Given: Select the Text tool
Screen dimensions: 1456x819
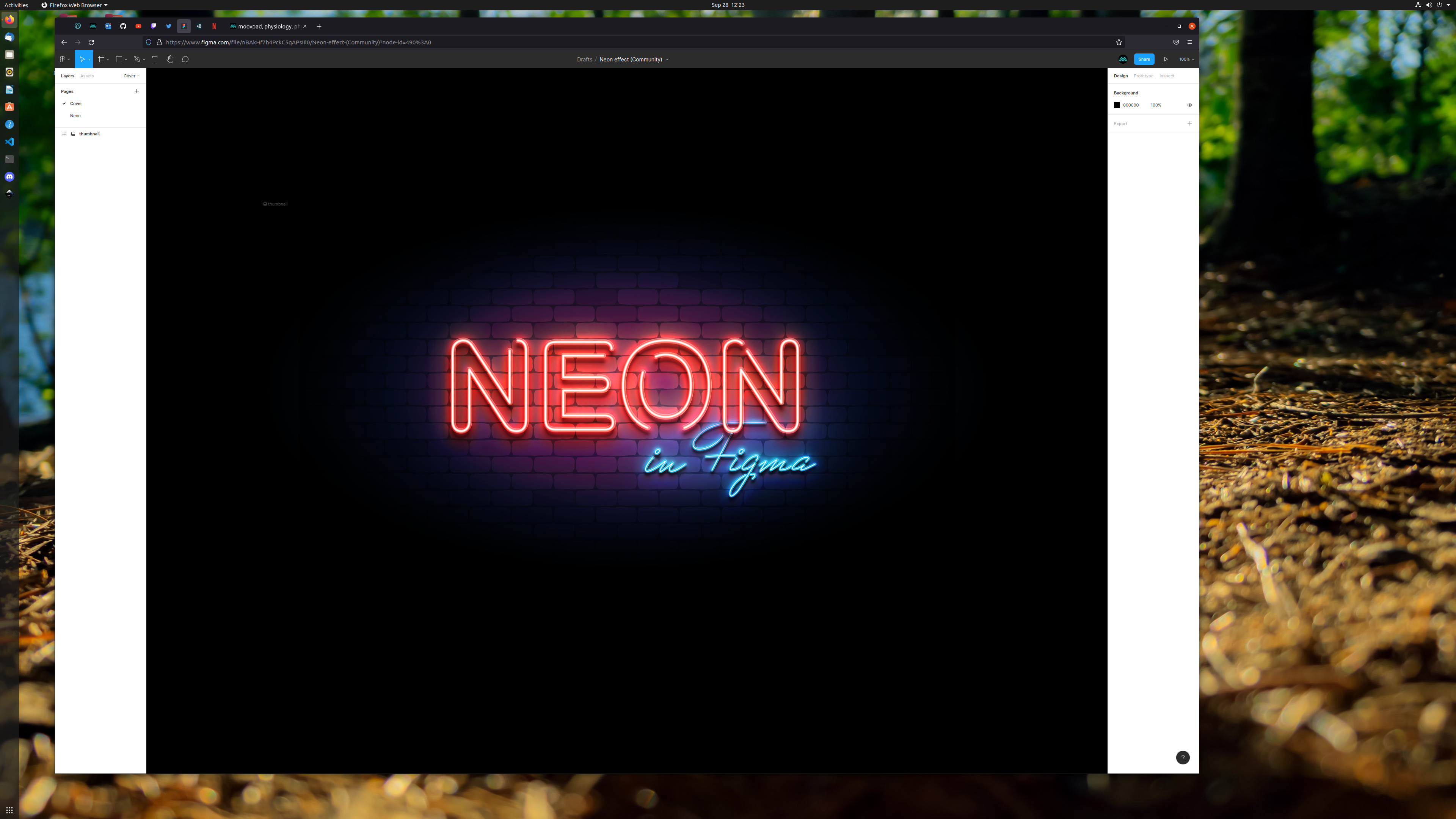Looking at the screenshot, I should pos(155,60).
